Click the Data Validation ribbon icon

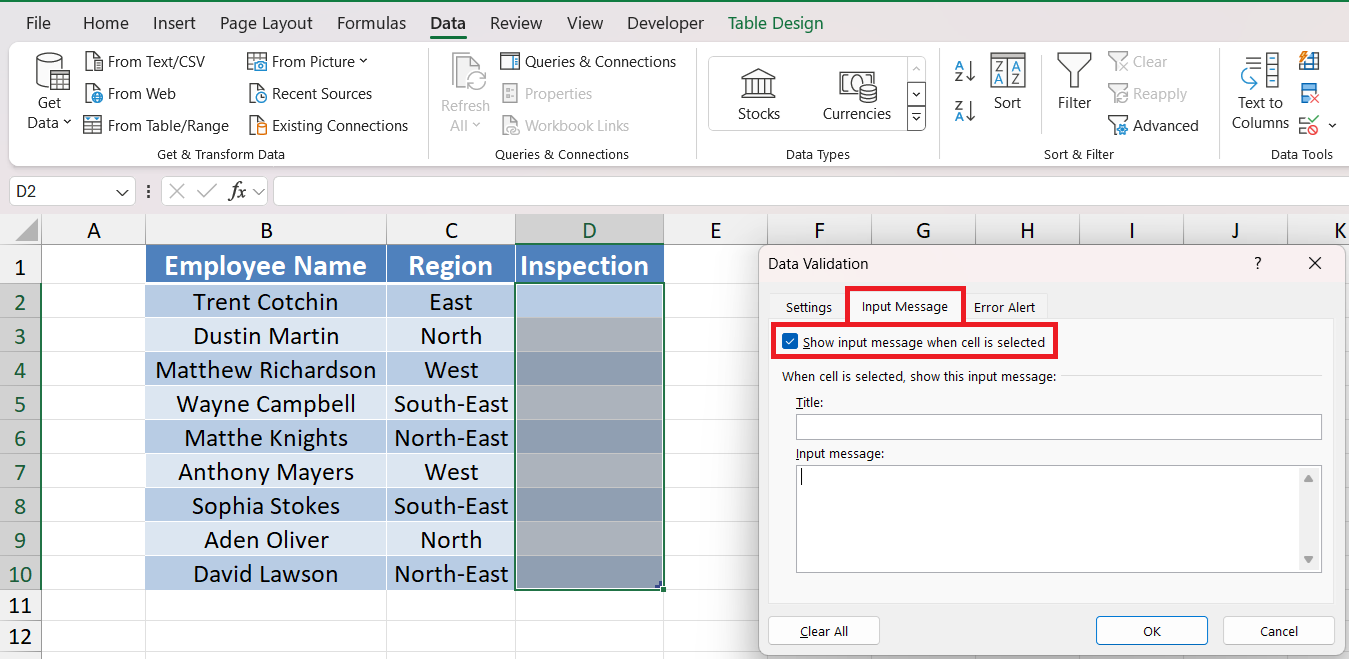[1309, 126]
